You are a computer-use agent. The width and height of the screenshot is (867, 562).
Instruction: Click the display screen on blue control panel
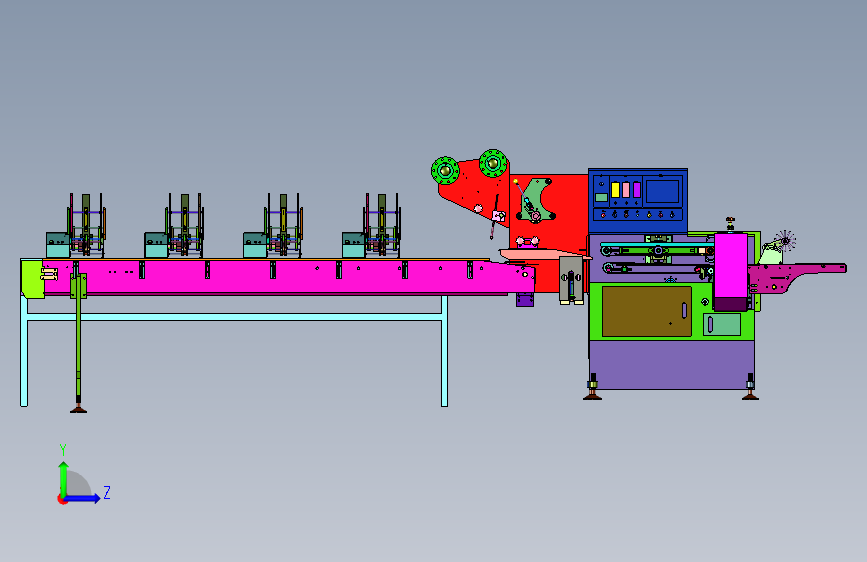662,191
